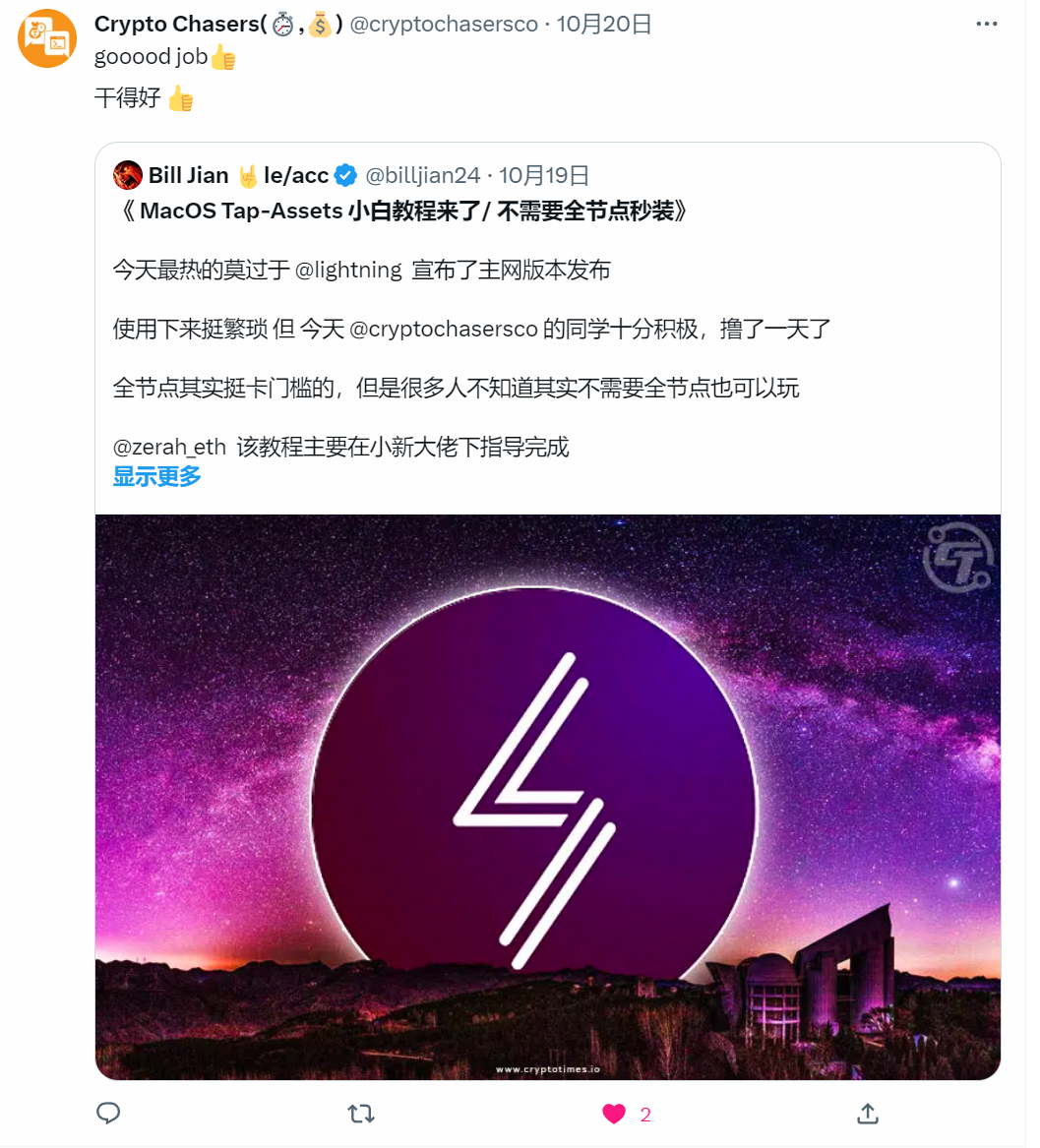Screen dimensions: 1040x1148
Task: Click the blue verified badge
Action: [x=345, y=176]
